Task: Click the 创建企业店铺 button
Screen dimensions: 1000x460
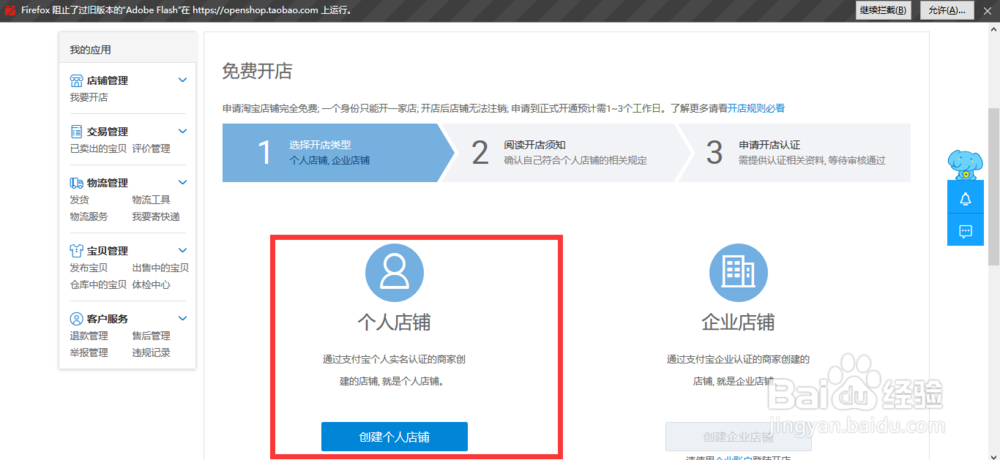Action: pyautogui.click(x=739, y=436)
